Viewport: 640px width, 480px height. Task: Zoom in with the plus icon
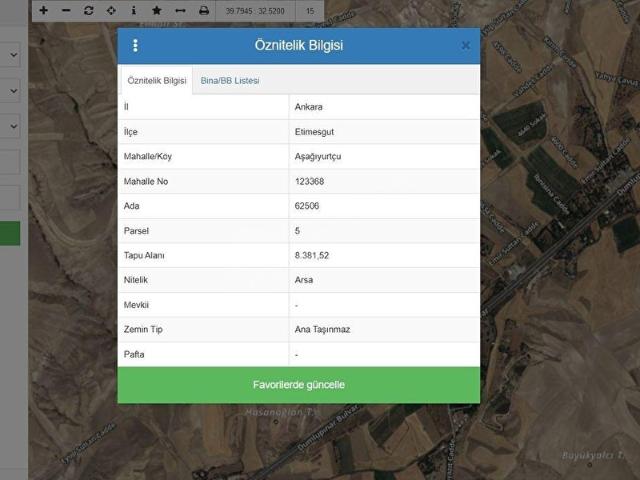(44, 11)
